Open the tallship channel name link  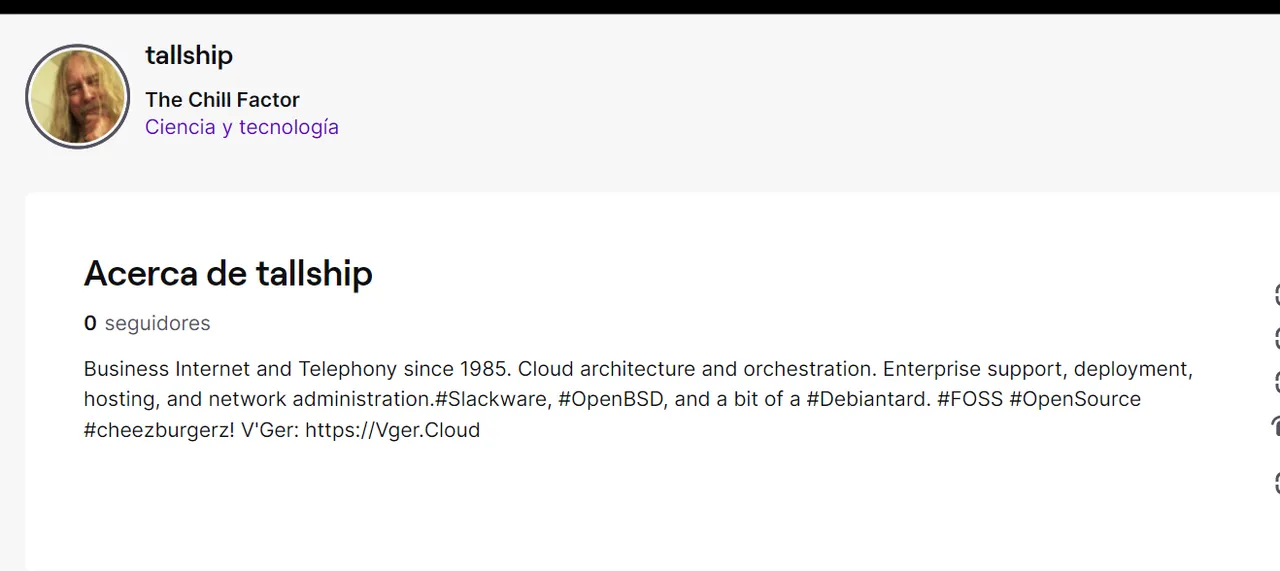tap(189, 55)
